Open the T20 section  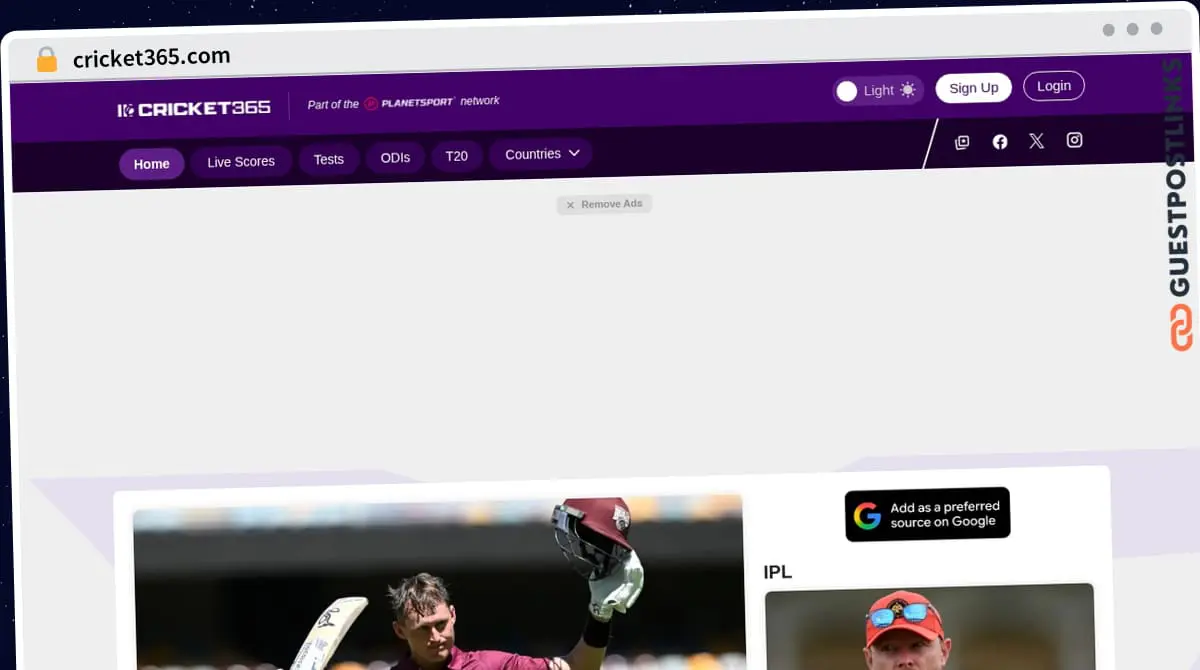(x=456, y=156)
